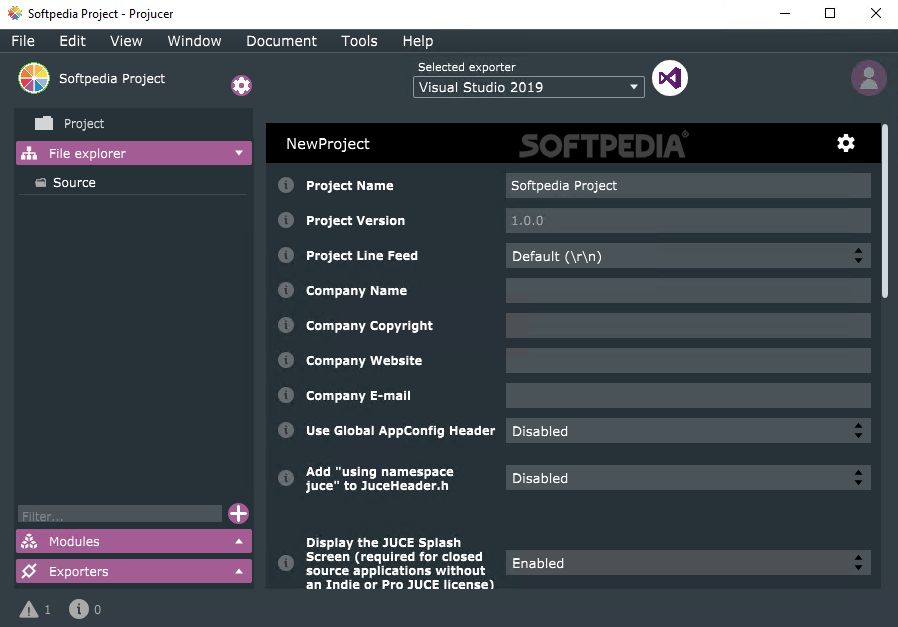The image size is (898, 627).
Task: Launch project in Visual Studio icon
Action: tap(669, 78)
